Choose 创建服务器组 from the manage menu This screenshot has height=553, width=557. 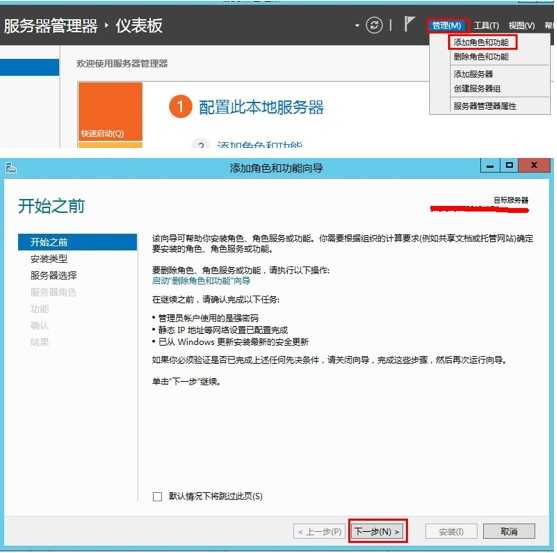pos(477,88)
